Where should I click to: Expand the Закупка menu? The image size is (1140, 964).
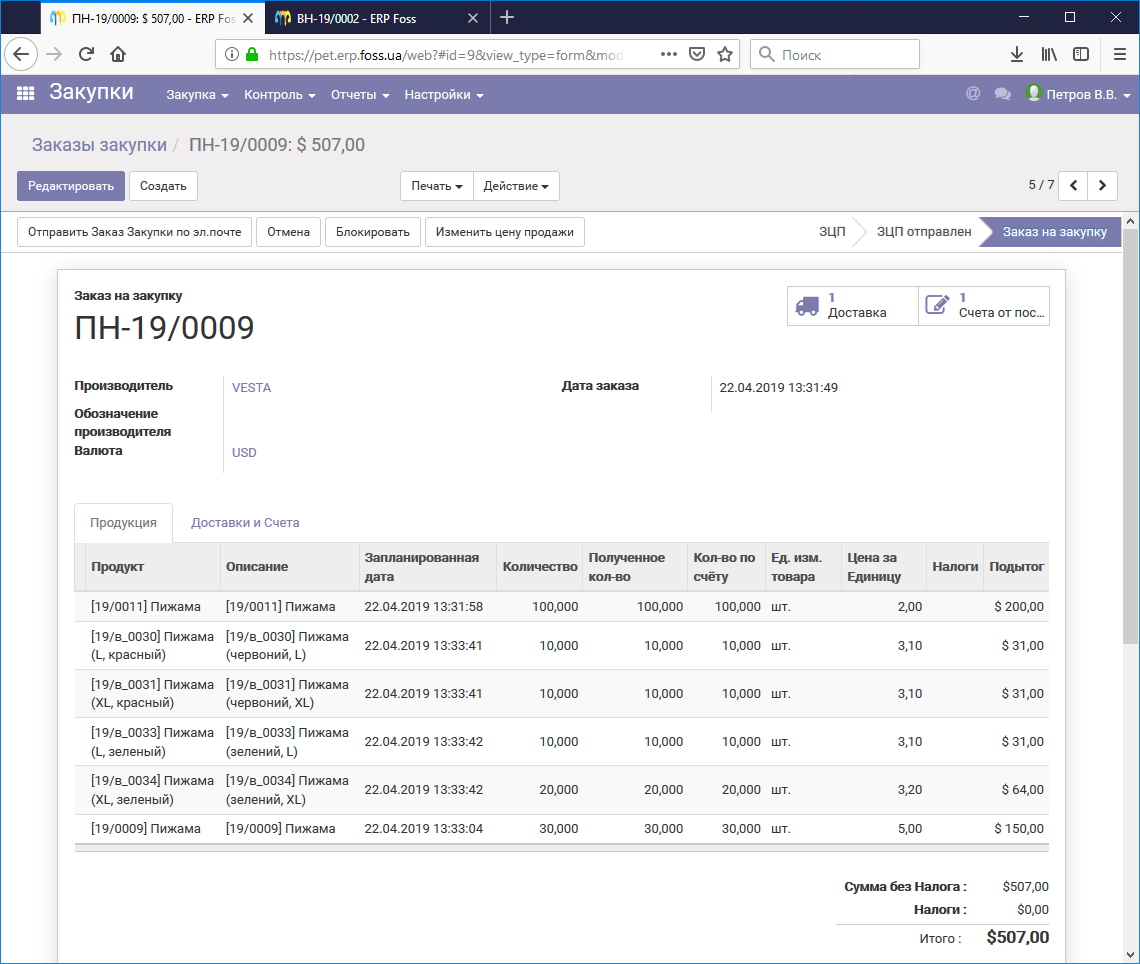[x=197, y=95]
